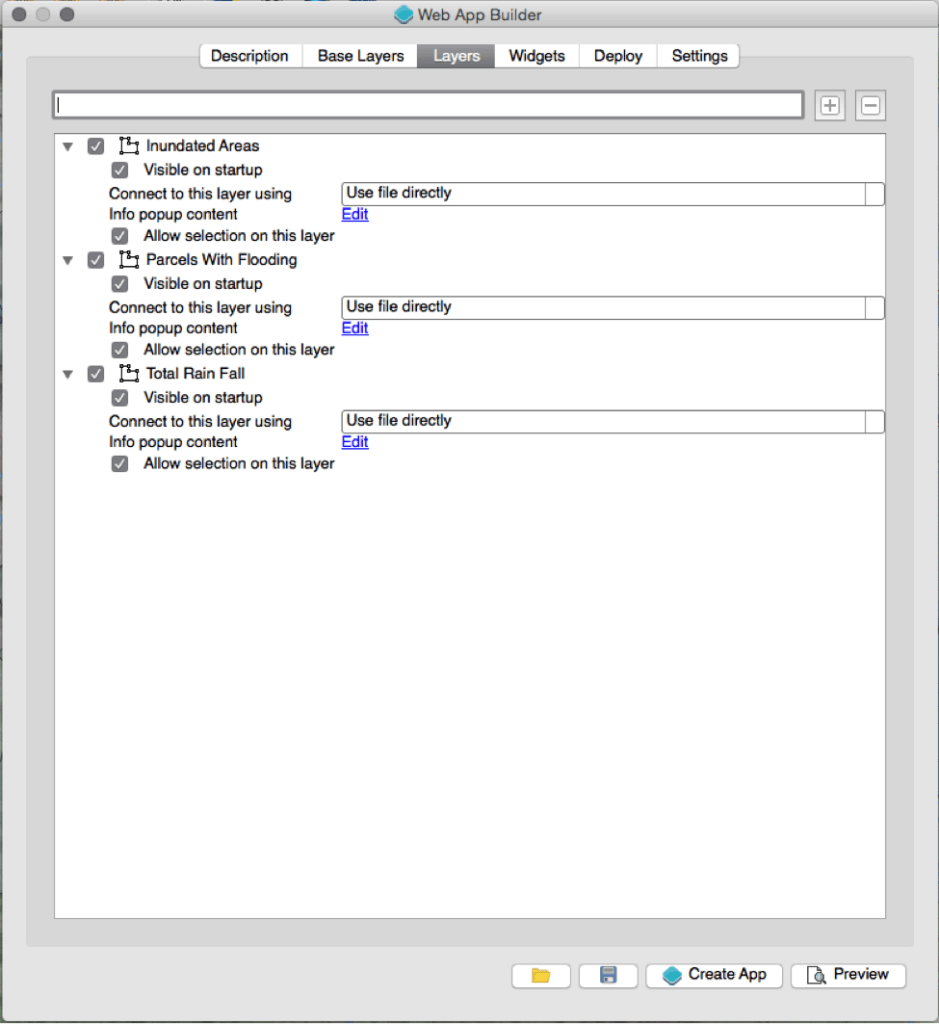The width and height of the screenshot is (939, 1024).
Task: Click the open project folder icon
Action: (x=541, y=975)
